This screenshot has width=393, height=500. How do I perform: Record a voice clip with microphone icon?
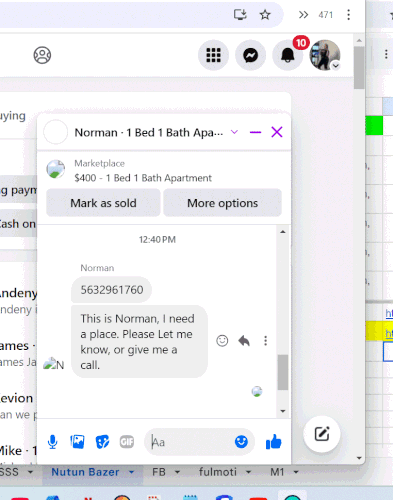click(x=52, y=442)
